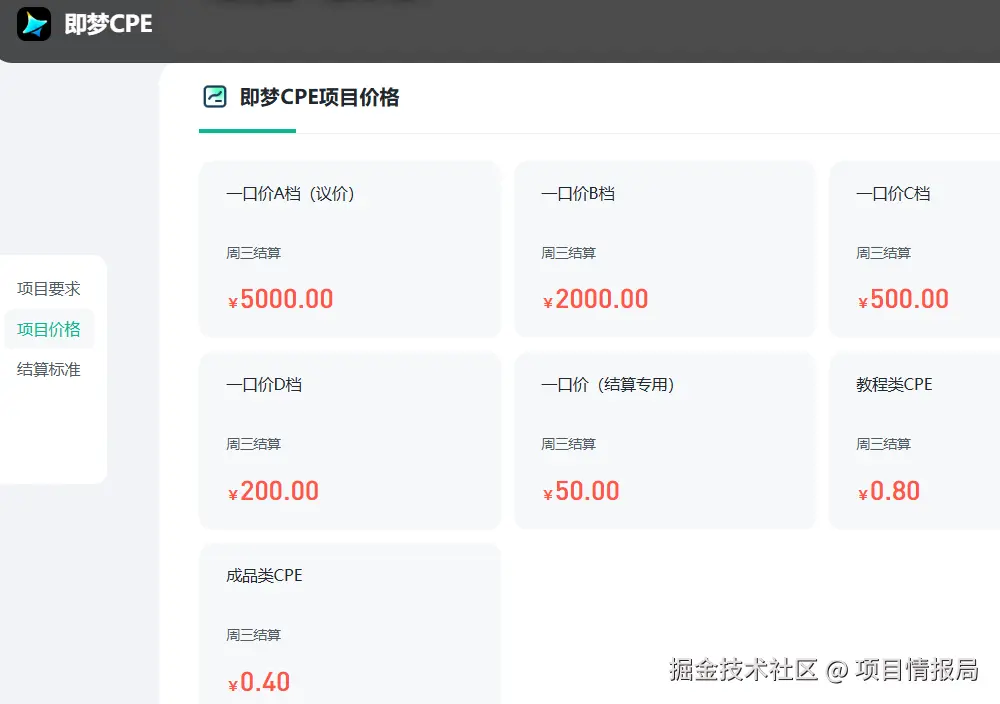Click the ¥5000.00 price text

[282, 298]
